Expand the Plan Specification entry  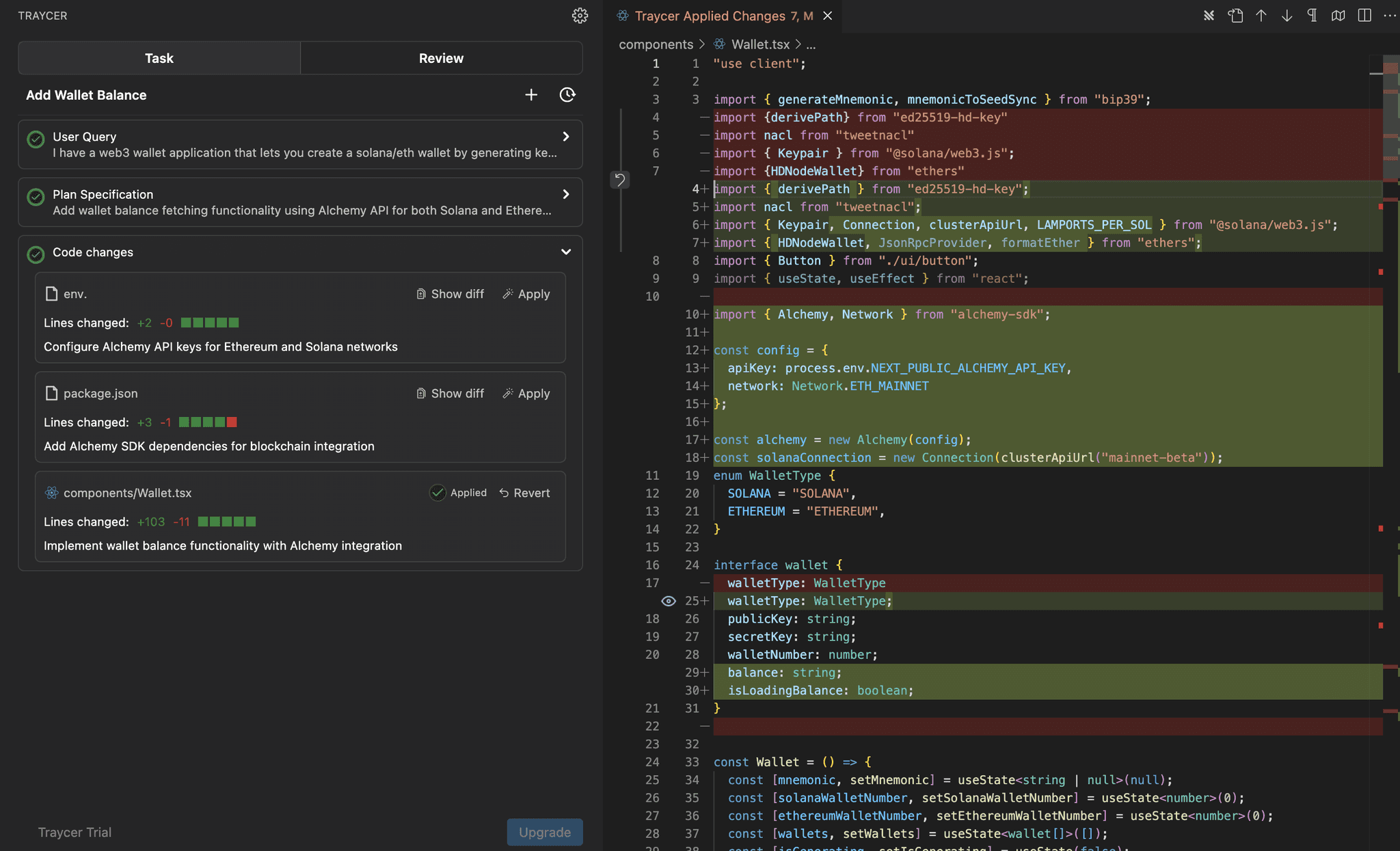(565, 194)
